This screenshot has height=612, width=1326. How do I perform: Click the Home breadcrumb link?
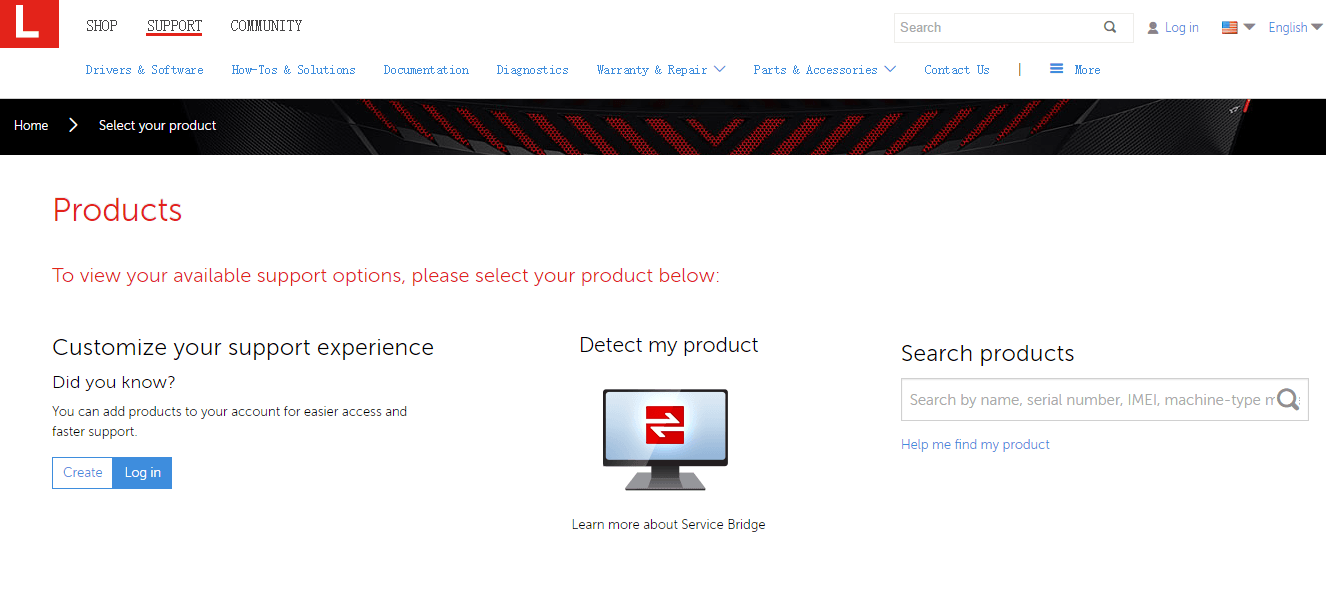[31, 125]
